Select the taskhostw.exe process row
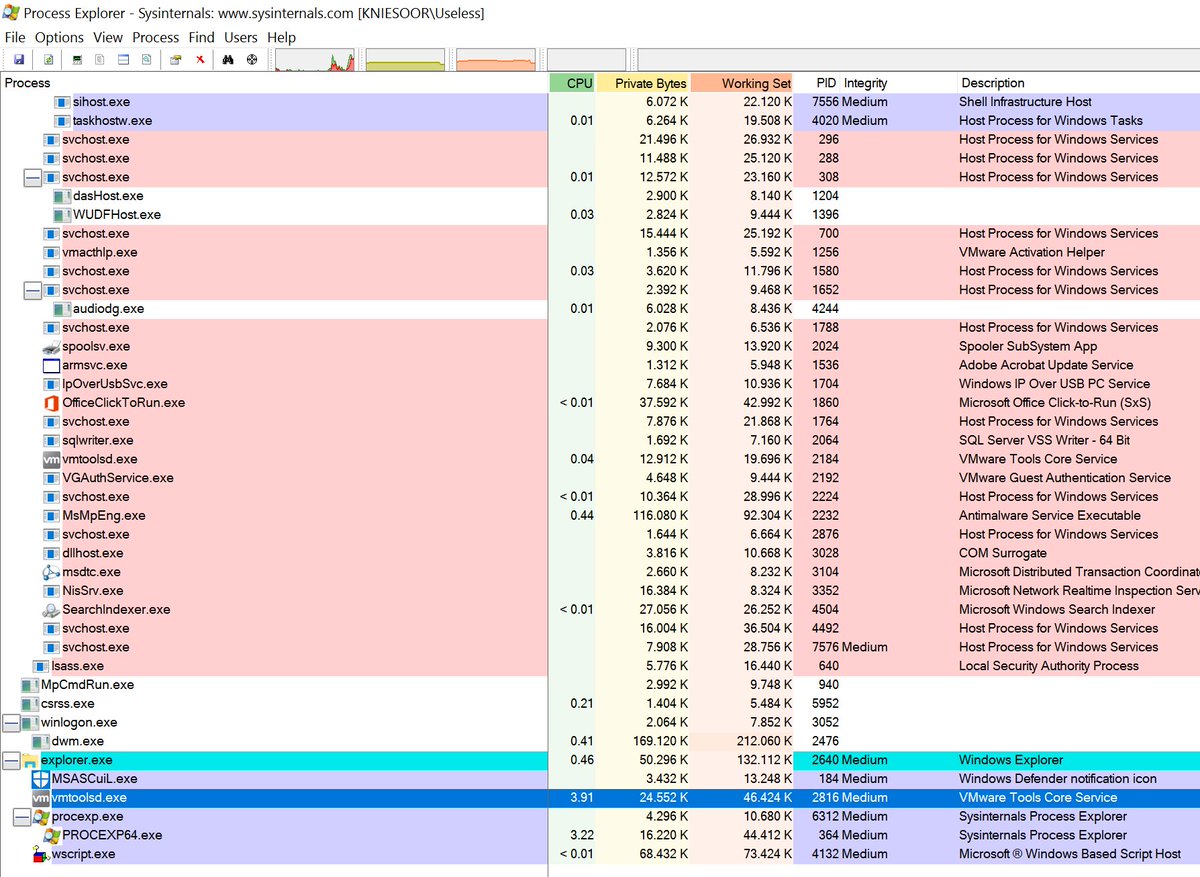This screenshot has height=877, width=1200. click(x=600, y=121)
